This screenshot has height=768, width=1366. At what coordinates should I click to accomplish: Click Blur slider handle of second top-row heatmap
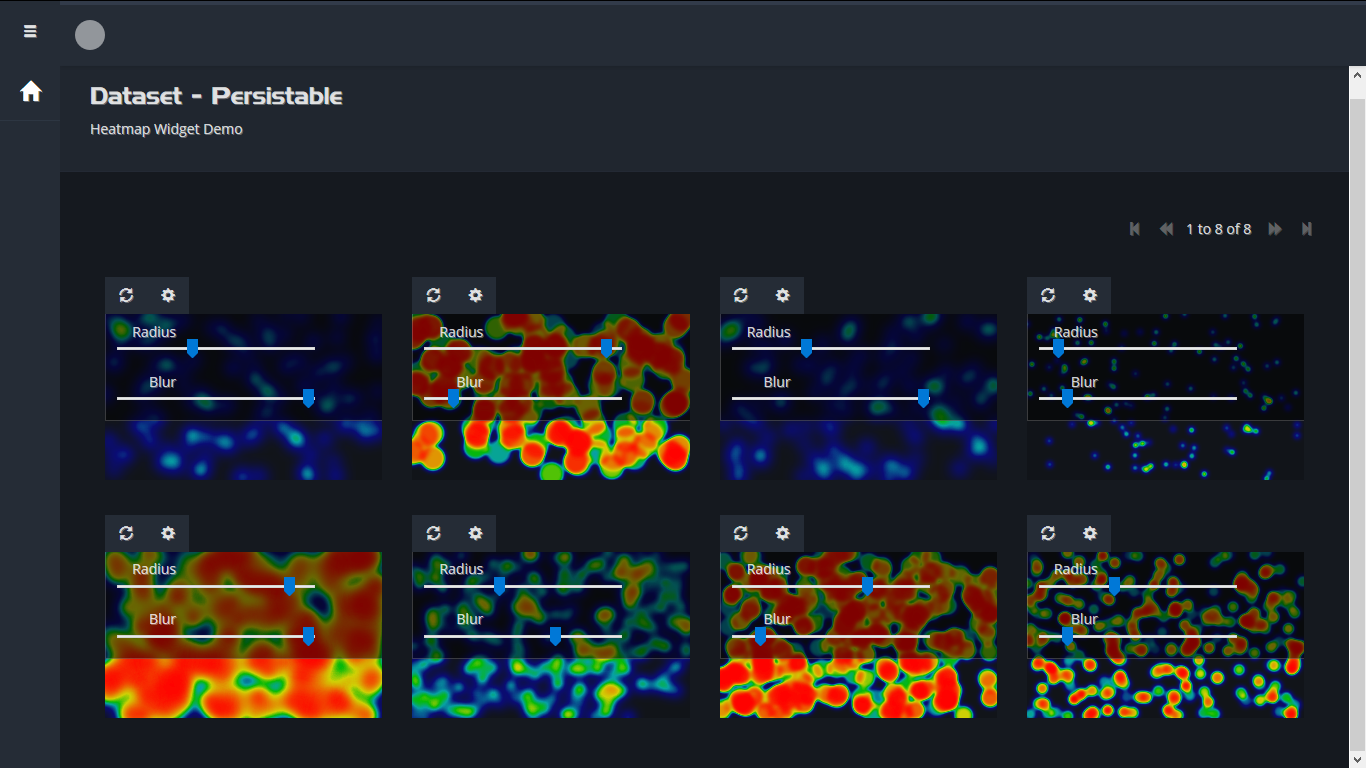(453, 398)
